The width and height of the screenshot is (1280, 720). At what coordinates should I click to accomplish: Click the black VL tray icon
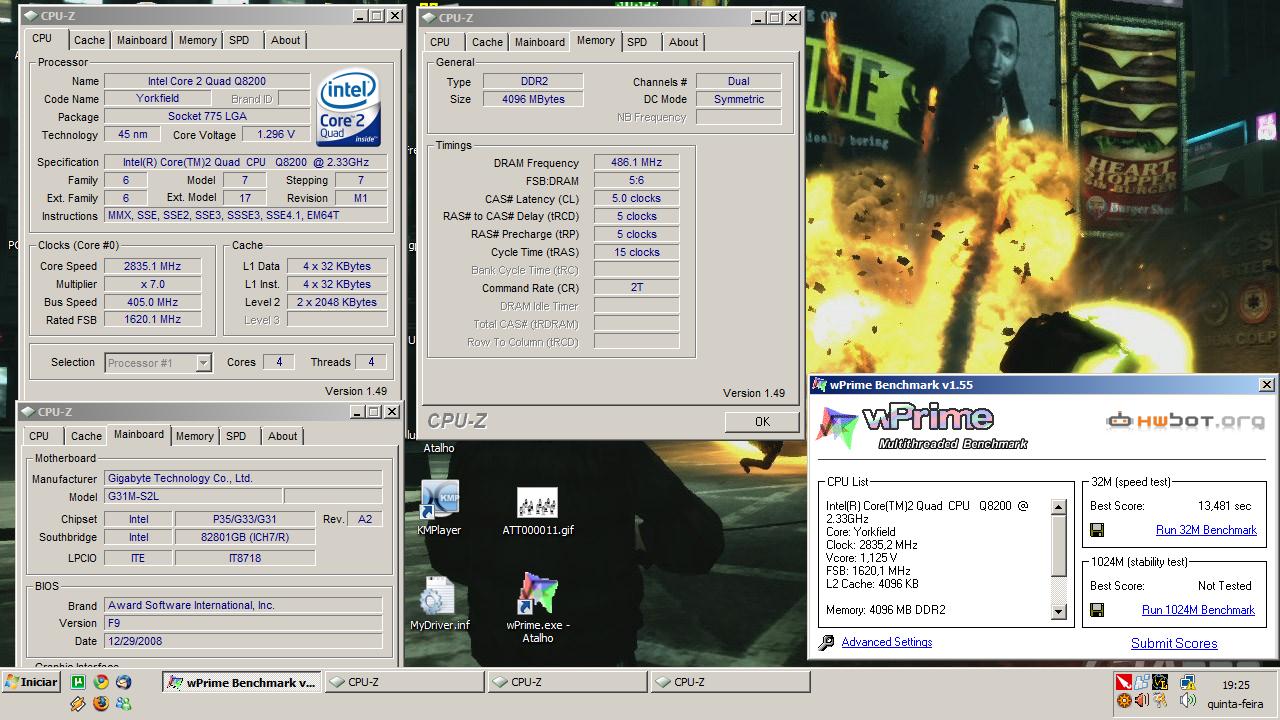(x=1160, y=682)
